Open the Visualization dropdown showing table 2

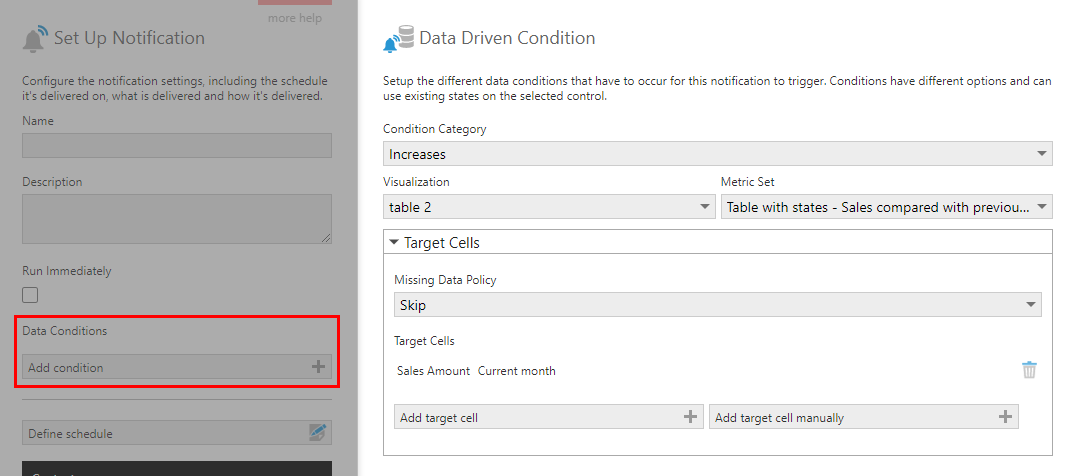pyautogui.click(x=549, y=207)
